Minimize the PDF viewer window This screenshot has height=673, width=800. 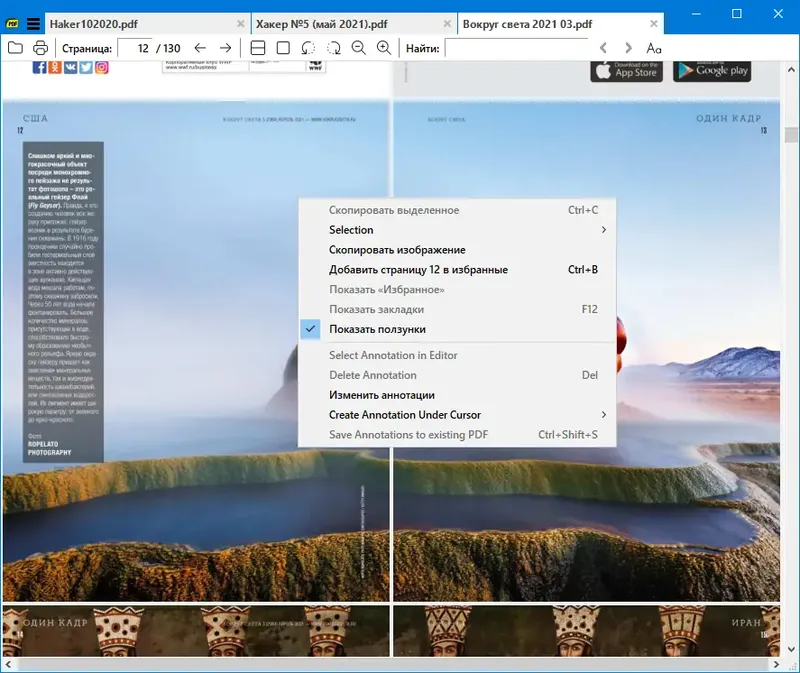(696, 13)
